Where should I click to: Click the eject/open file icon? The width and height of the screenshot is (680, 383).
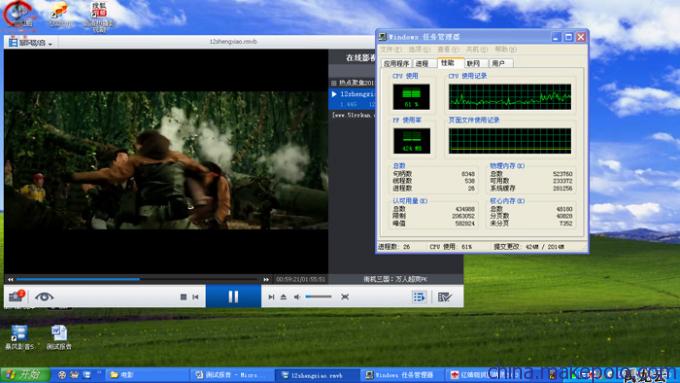pos(283,297)
